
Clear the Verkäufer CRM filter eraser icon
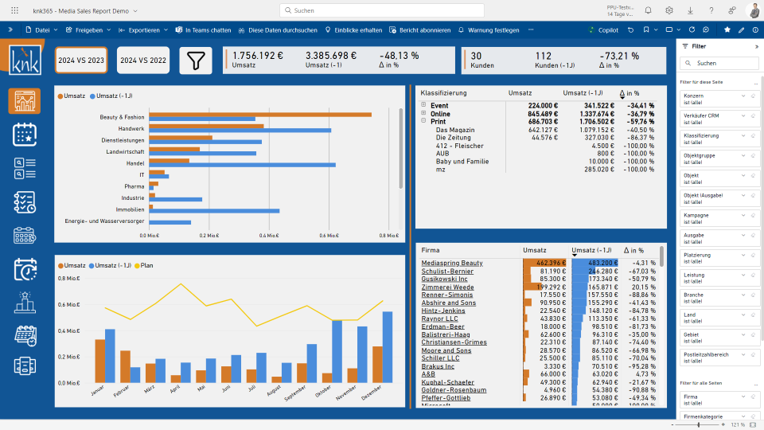[753, 116]
